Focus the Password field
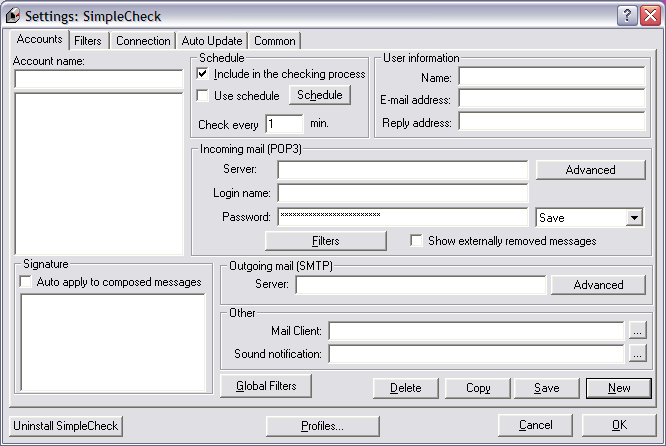Viewport: 666px width, 446px height. pyautogui.click(x=403, y=217)
